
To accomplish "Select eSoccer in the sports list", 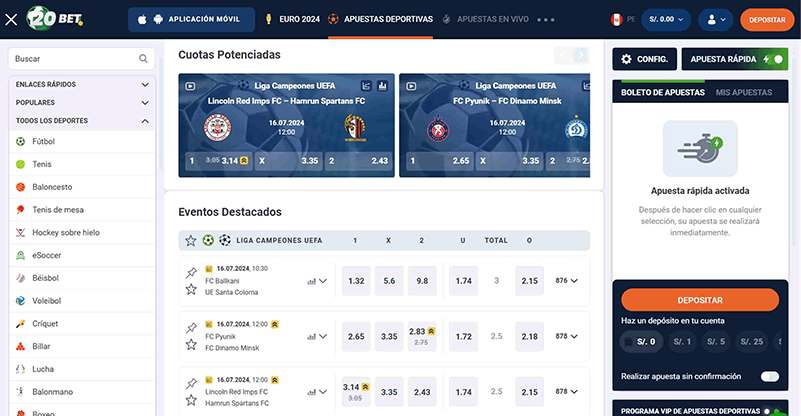I will (82, 255).
